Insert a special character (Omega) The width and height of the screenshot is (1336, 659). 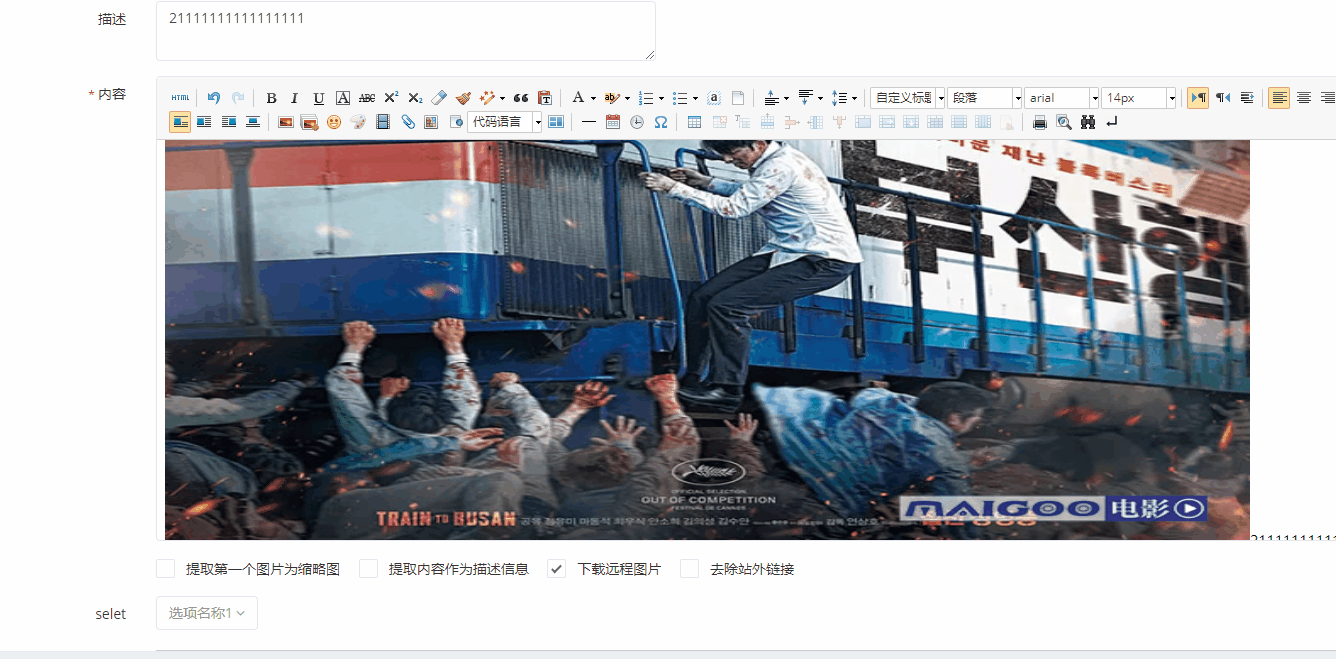pyautogui.click(x=661, y=122)
